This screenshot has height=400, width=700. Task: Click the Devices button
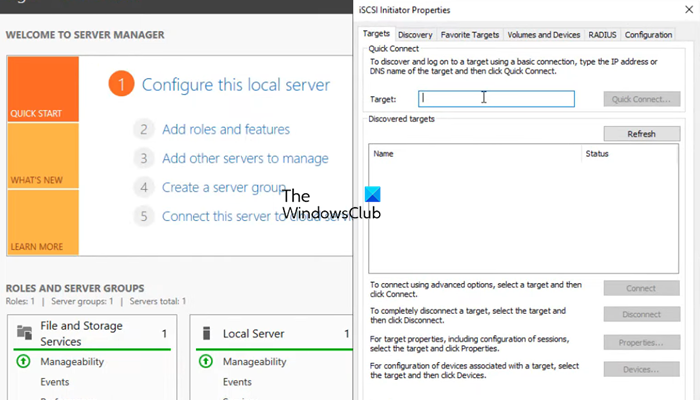(642, 369)
